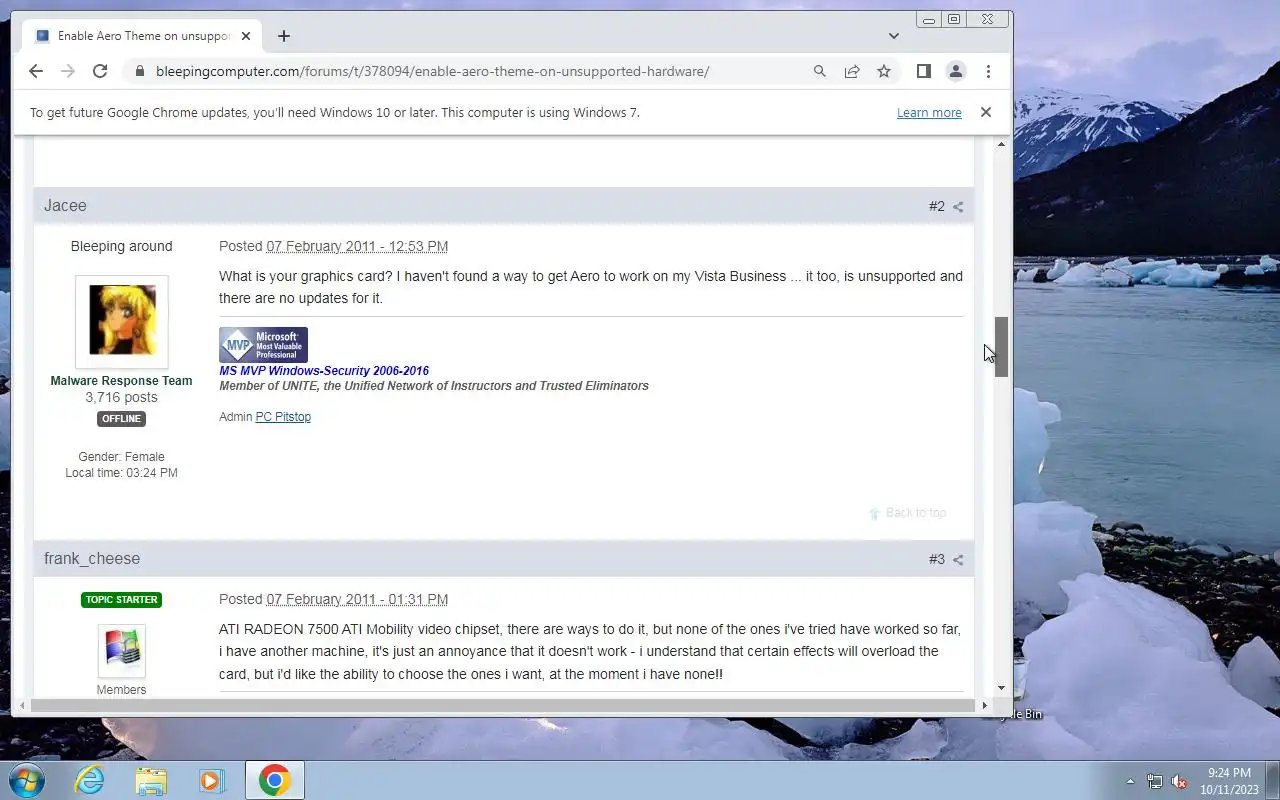Click the address bar URL
This screenshot has height=800, width=1280.
tap(432, 71)
